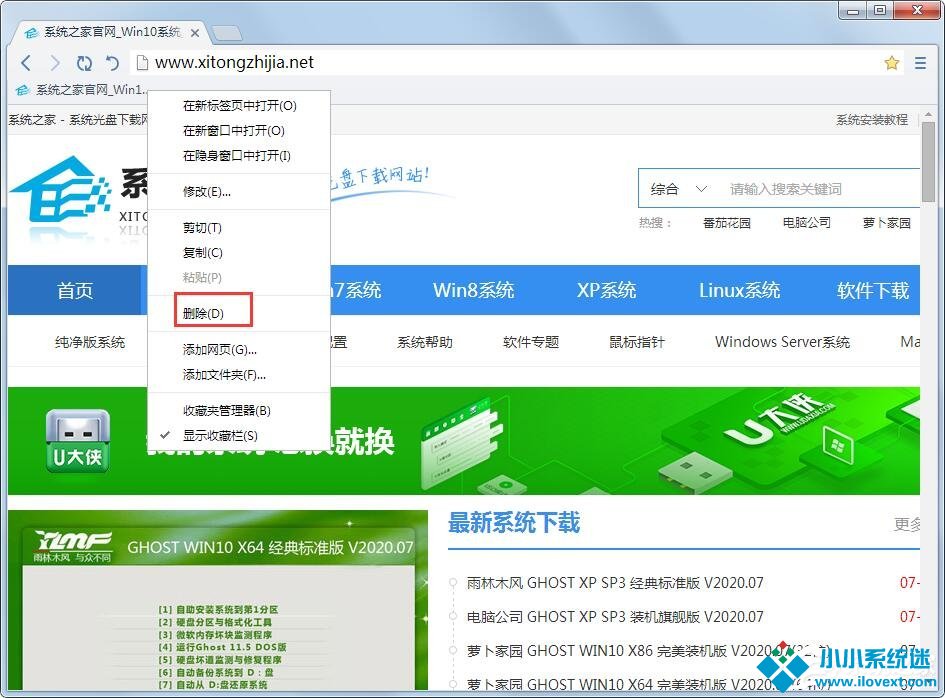Open the Windows Server系统 sub-navigation link
The height and width of the screenshot is (698, 945).
coord(782,342)
